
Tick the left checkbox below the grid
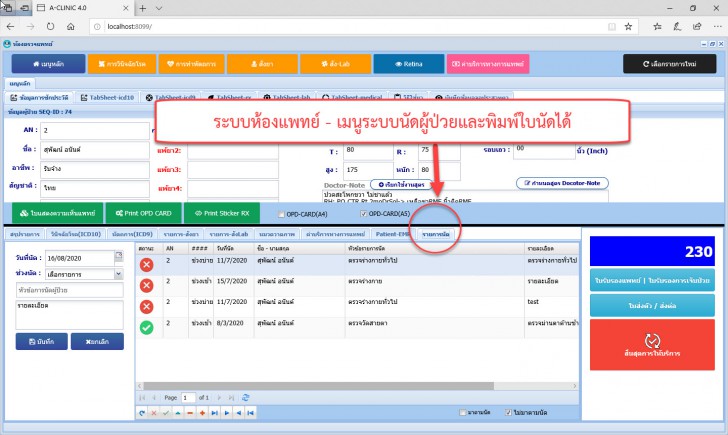pos(462,412)
